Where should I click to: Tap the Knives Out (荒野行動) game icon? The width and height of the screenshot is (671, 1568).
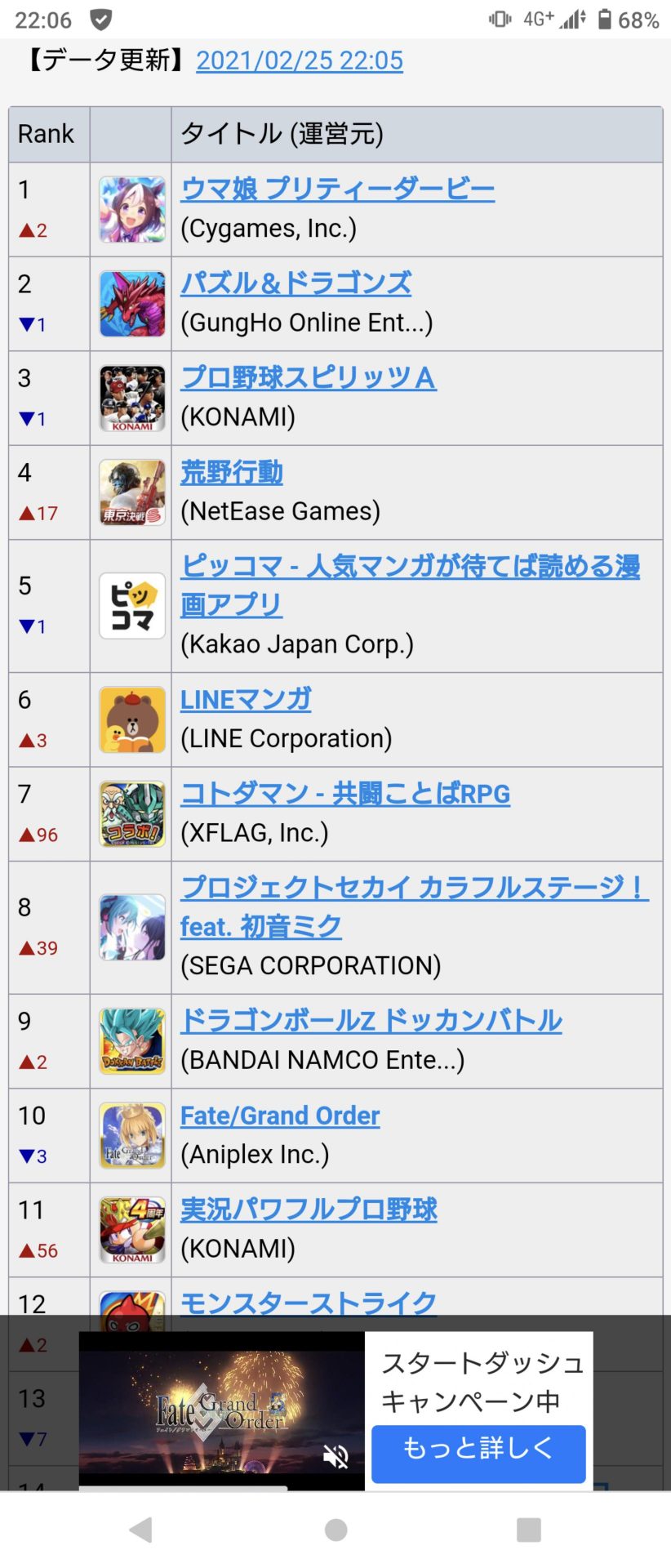pyautogui.click(x=132, y=492)
